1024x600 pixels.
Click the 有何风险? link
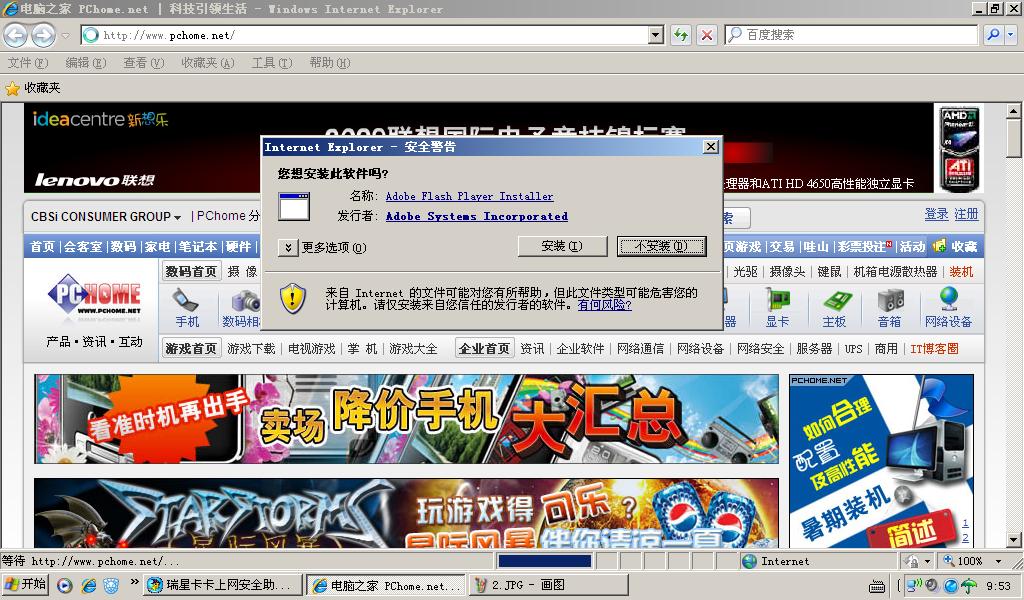click(604, 305)
